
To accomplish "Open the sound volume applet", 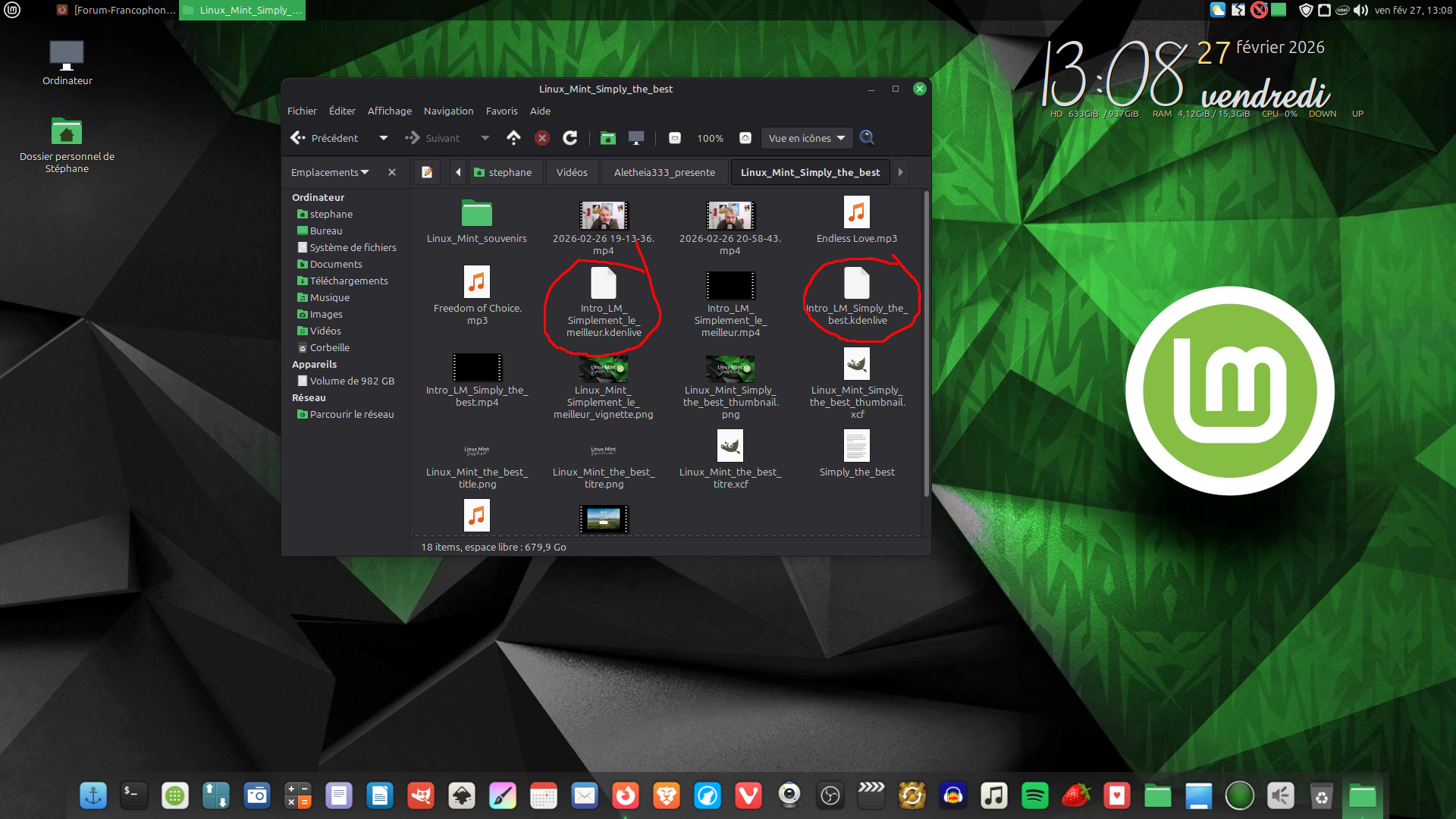I will click(1361, 10).
